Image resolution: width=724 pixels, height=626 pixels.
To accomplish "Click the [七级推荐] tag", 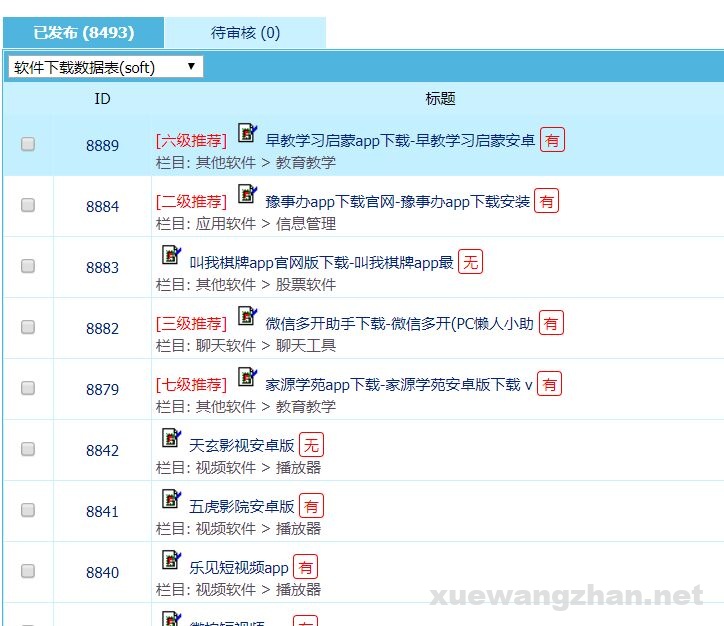I will (x=191, y=384).
